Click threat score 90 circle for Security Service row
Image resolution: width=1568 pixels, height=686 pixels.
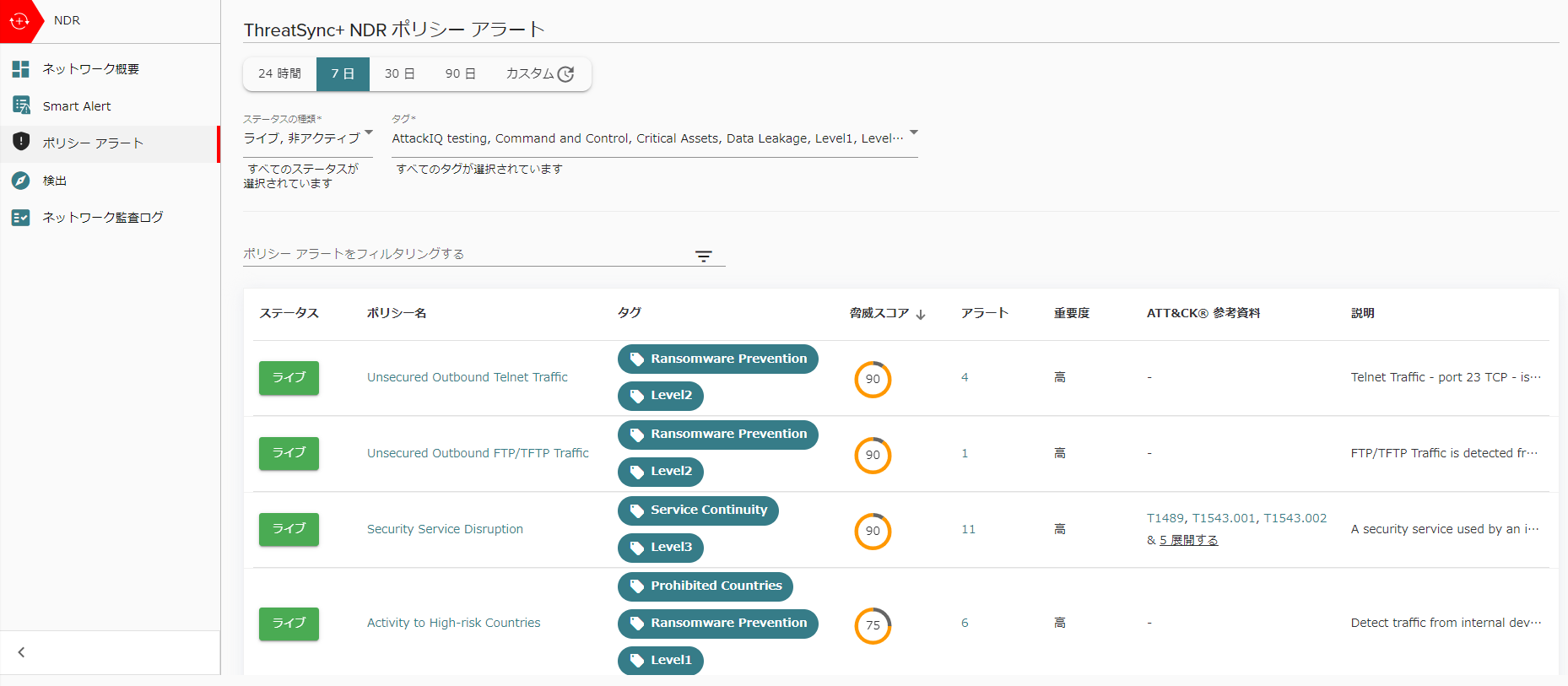873,531
